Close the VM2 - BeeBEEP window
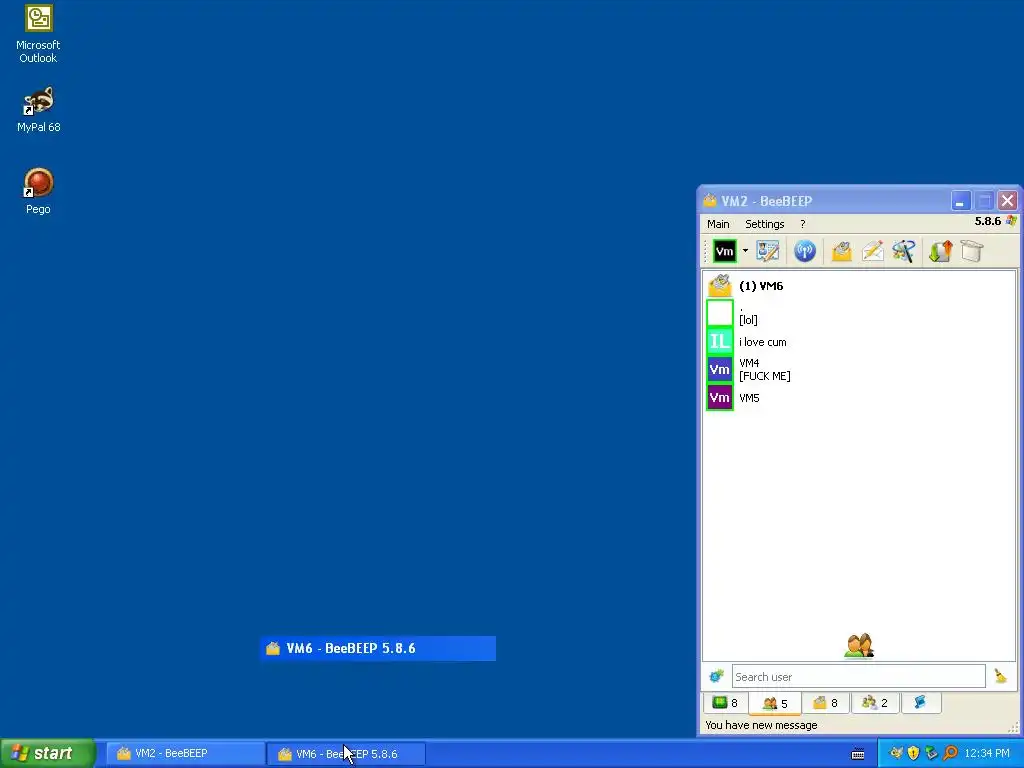This screenshot has height=768, width=1024. click(1008, 201)
